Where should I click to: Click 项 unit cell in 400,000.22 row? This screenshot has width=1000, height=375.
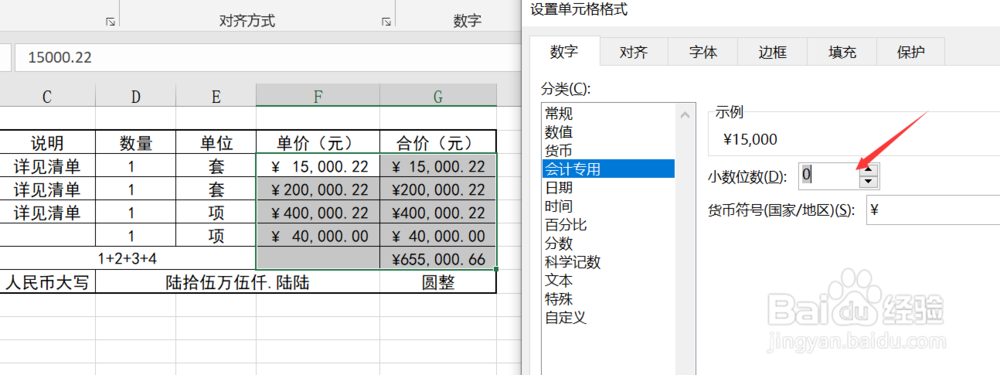[216, 212]
